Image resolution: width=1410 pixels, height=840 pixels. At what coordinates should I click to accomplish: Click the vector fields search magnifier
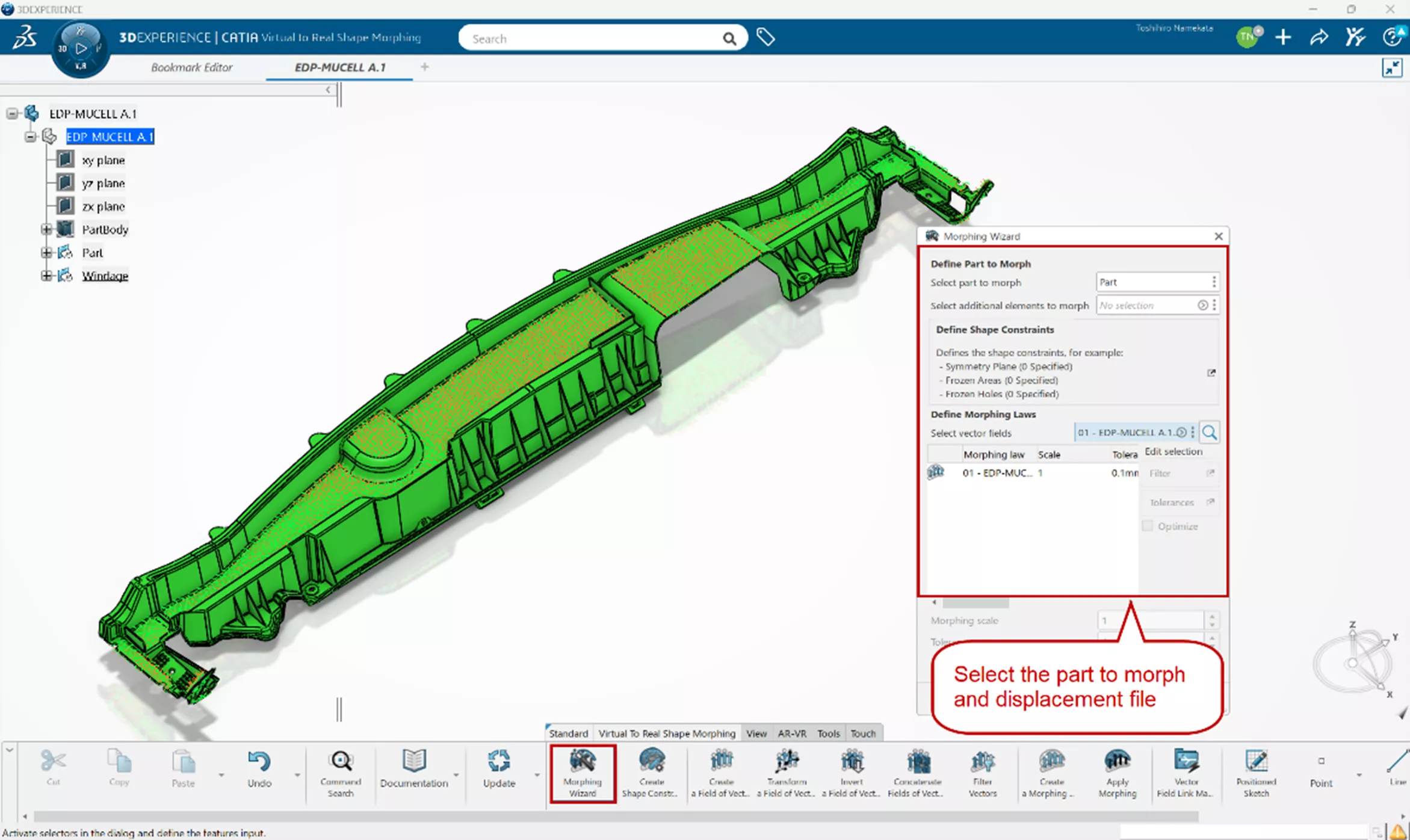click(1209, 433)
